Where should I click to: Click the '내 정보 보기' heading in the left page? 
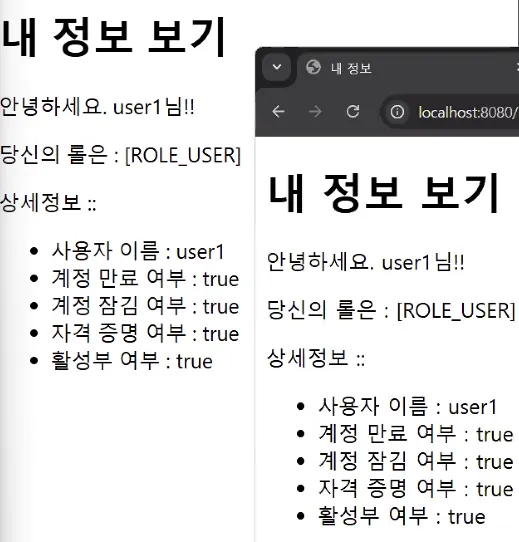pyautogui.click(x=114, y=37)
